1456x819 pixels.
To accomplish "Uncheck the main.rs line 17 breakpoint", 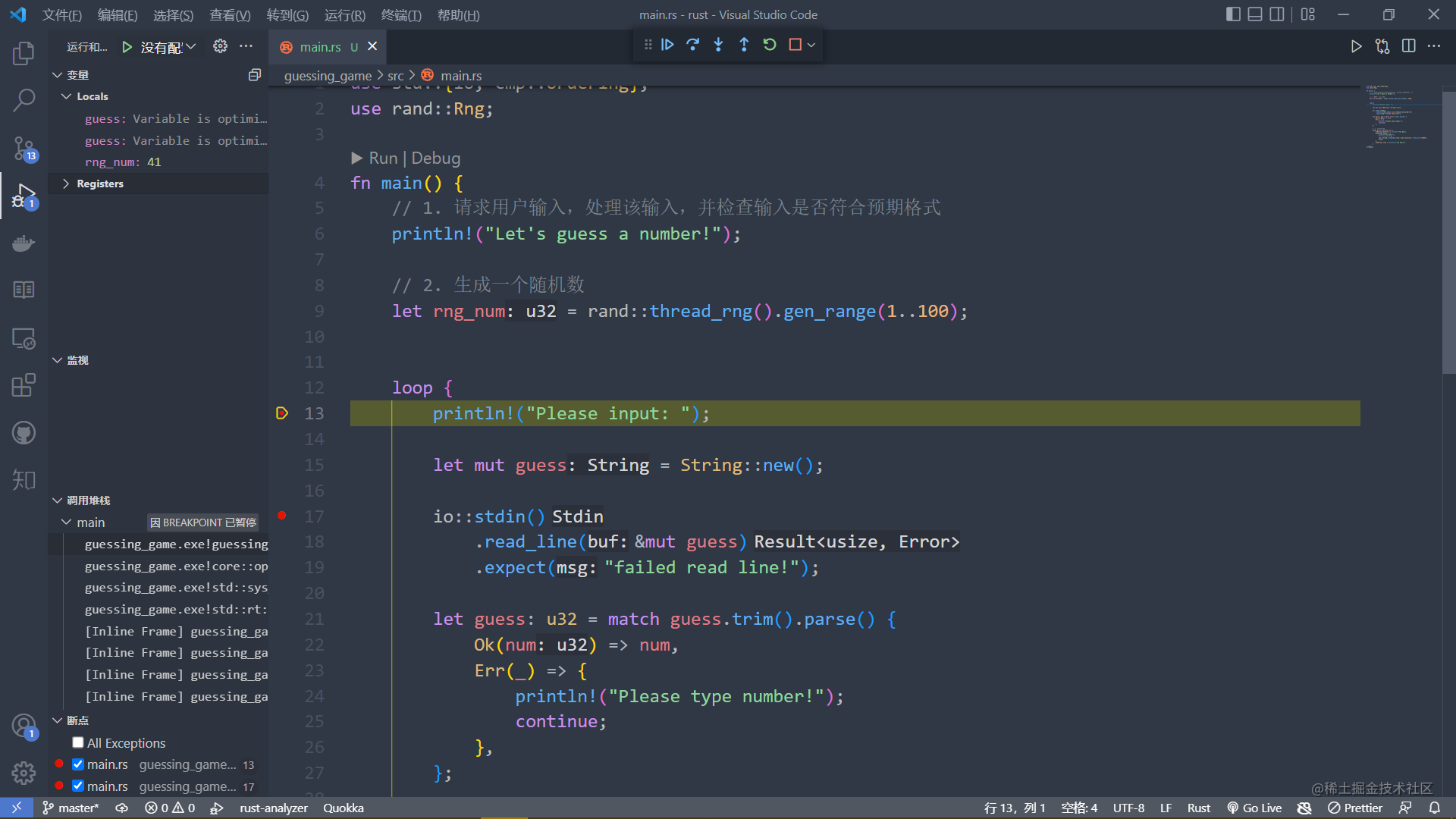I will (77, 786).
